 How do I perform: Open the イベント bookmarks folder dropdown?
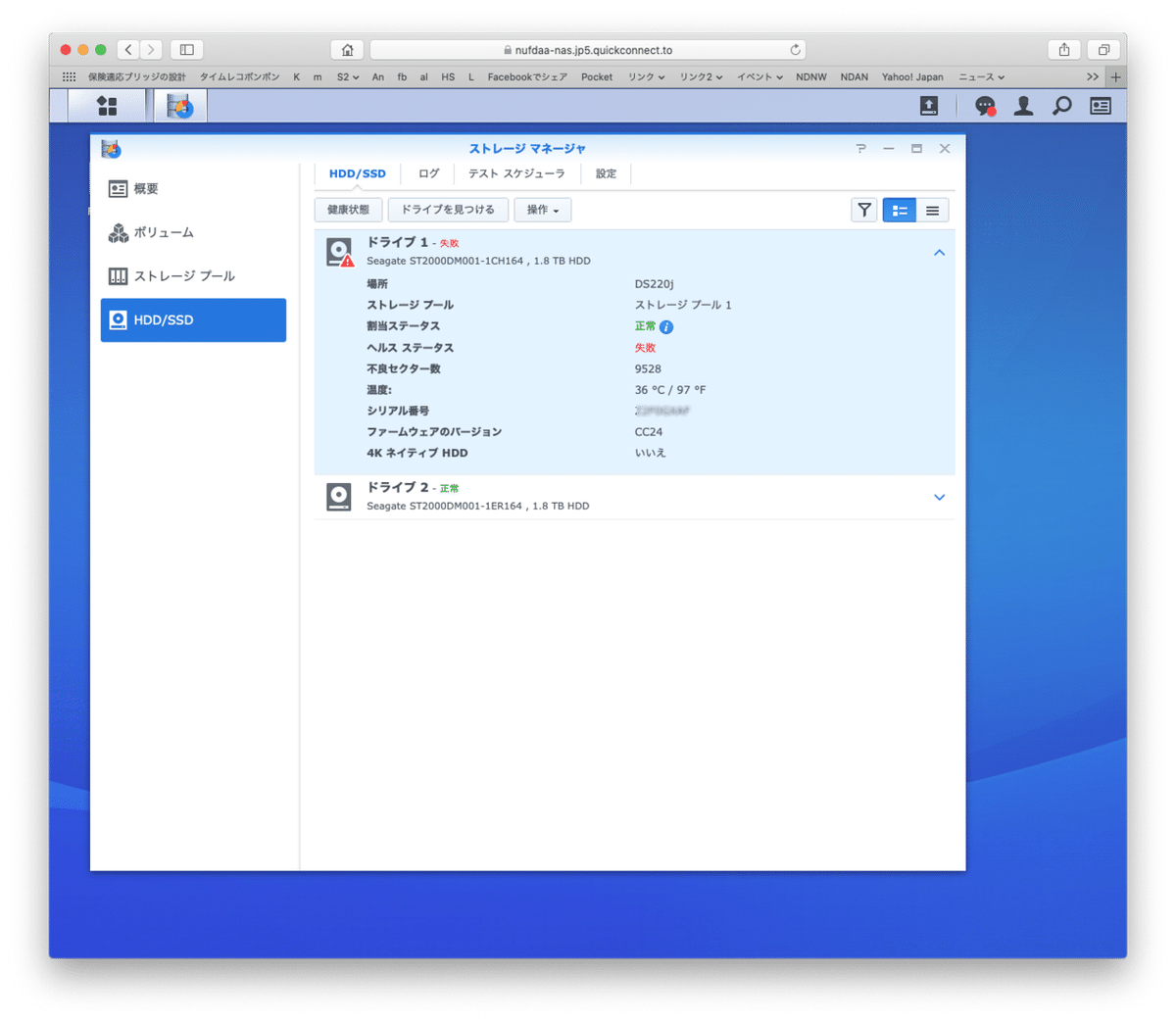[x=759, y=76]
